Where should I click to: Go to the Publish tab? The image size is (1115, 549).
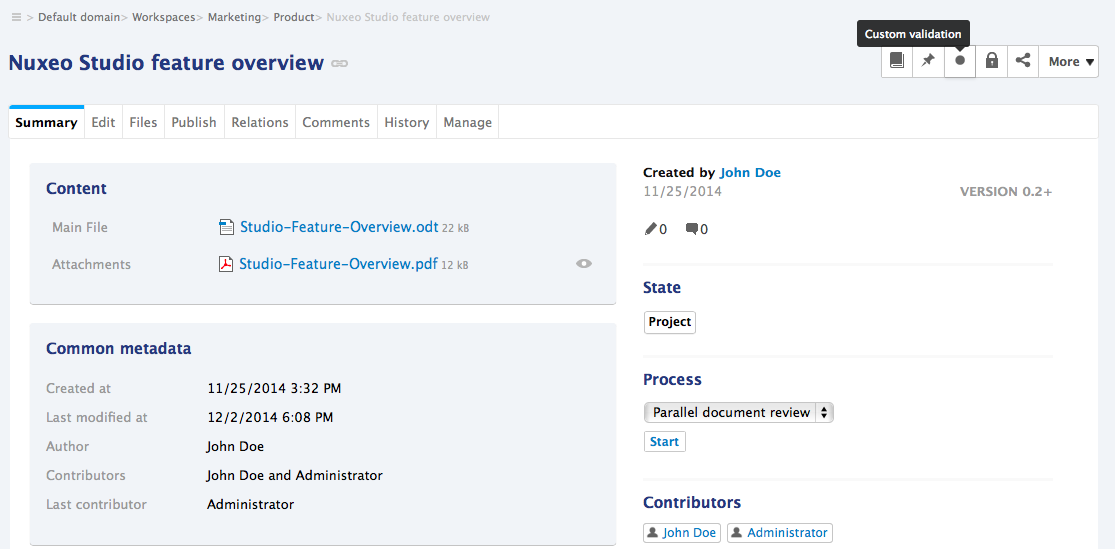193,122
